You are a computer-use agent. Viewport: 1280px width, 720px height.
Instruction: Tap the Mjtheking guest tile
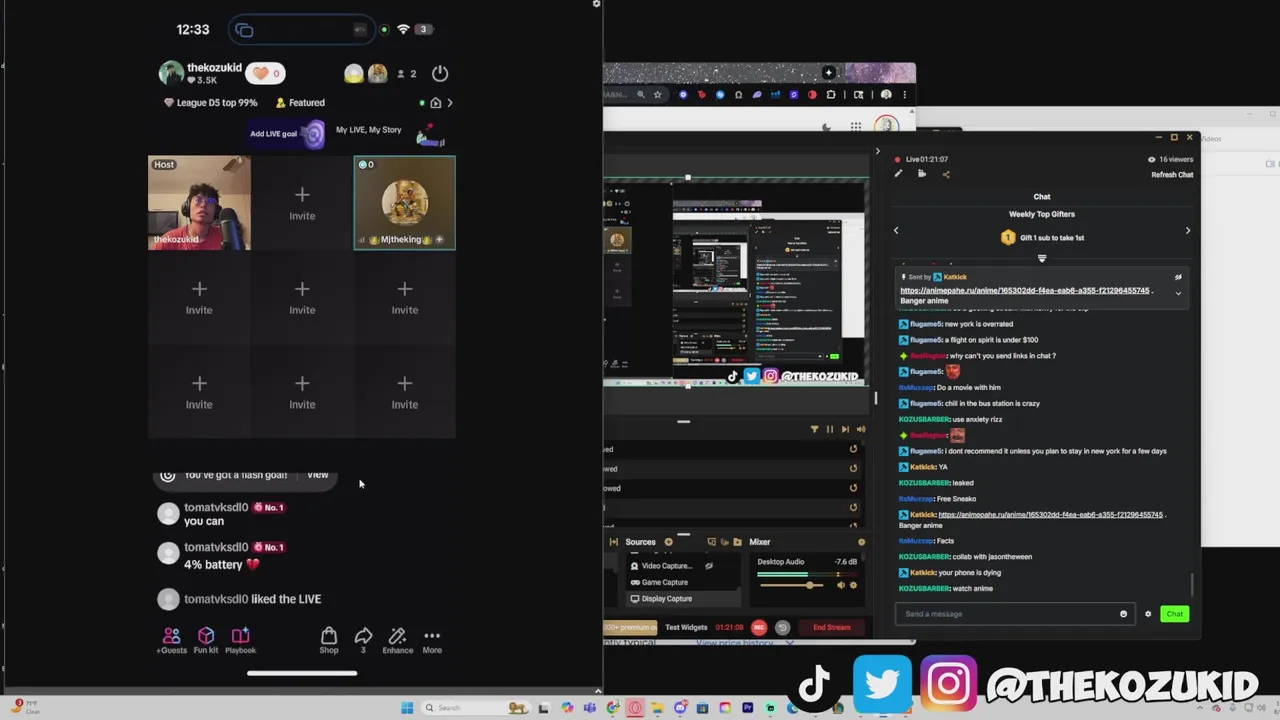[404, 202]
